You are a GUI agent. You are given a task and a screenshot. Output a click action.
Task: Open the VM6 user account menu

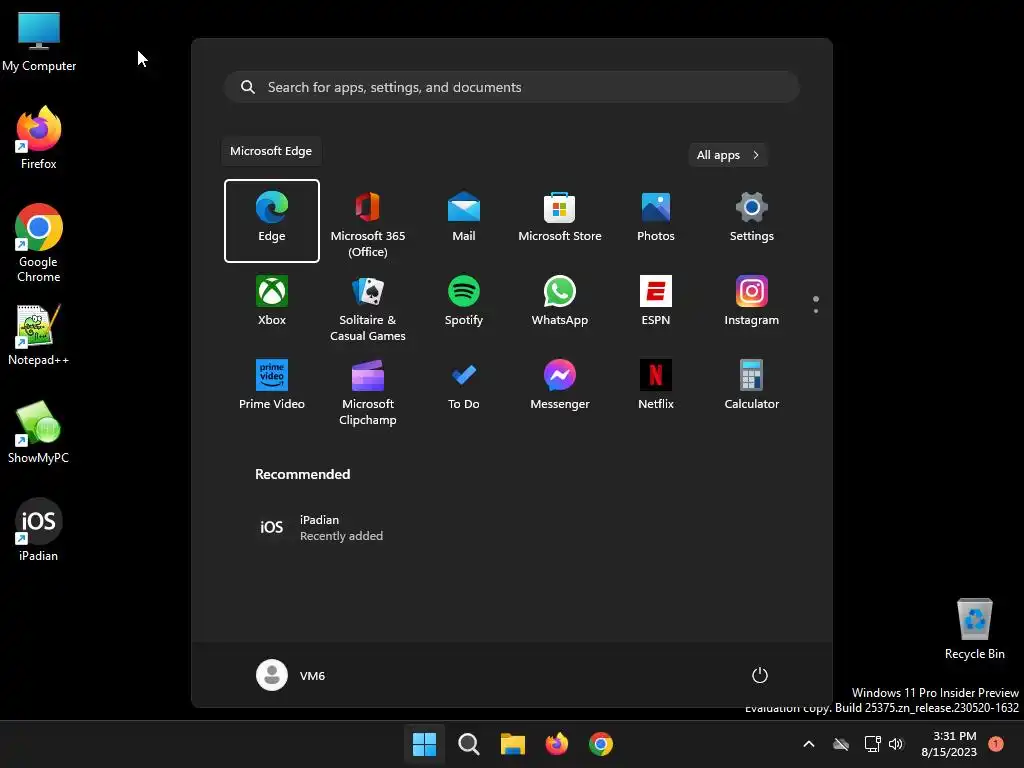point(291,675)
